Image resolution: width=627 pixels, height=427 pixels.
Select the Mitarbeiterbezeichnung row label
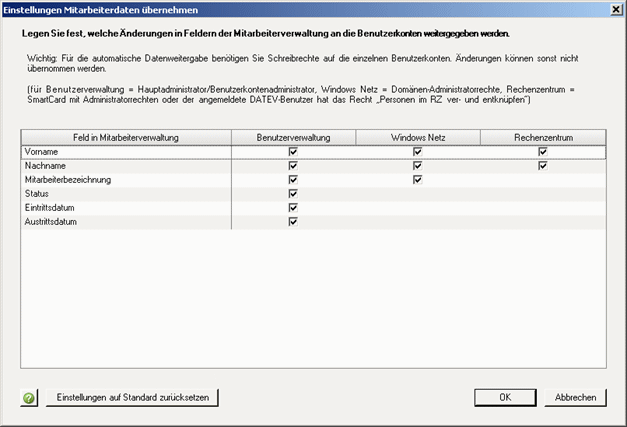[x=68, y=180]
